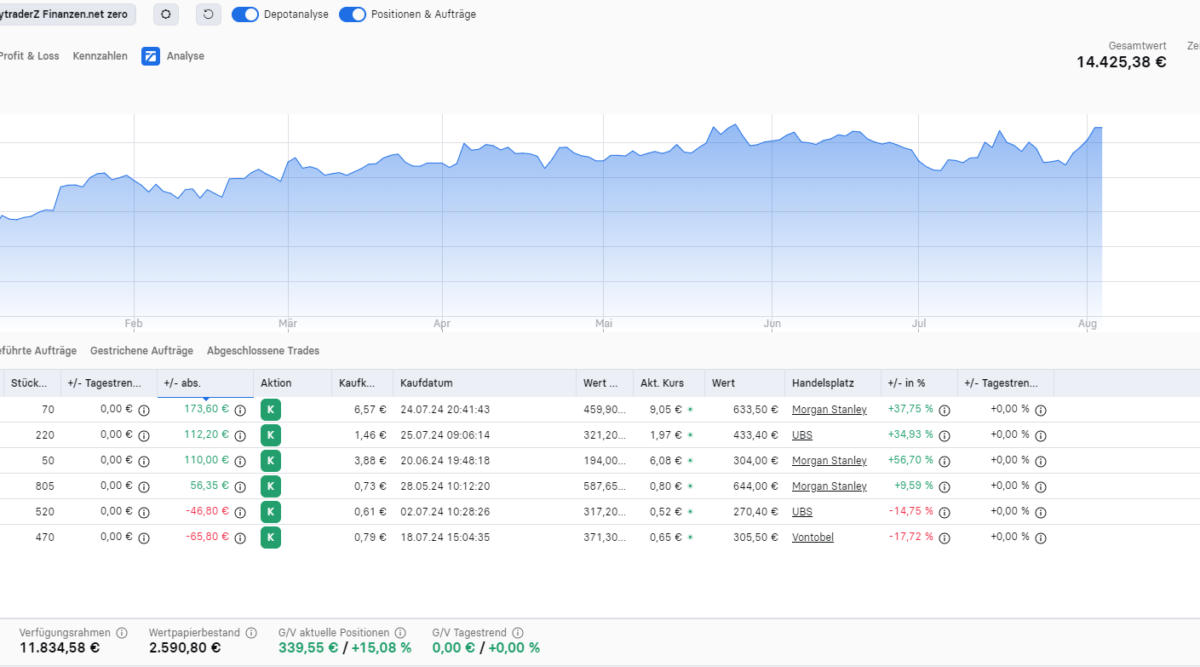Click info icon next to 110,00 €
This screenshot has width=1200, height=667.
(x=240, y=461)
